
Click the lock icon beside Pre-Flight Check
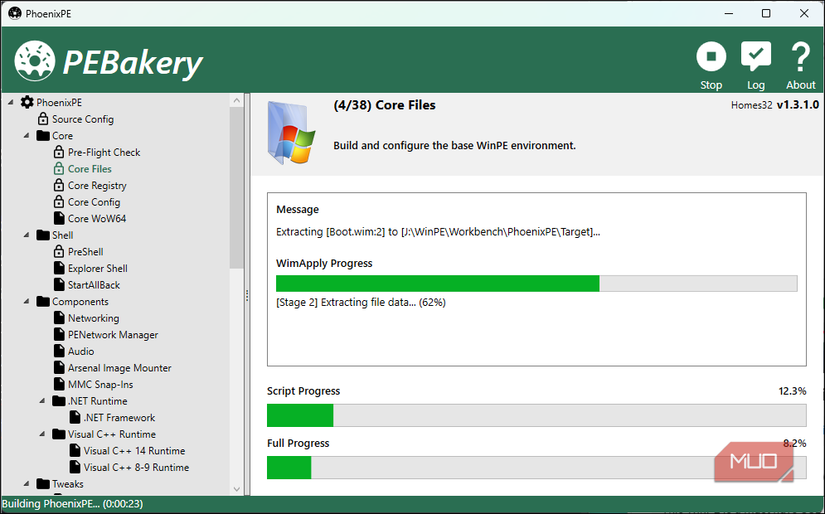[59, 152]
